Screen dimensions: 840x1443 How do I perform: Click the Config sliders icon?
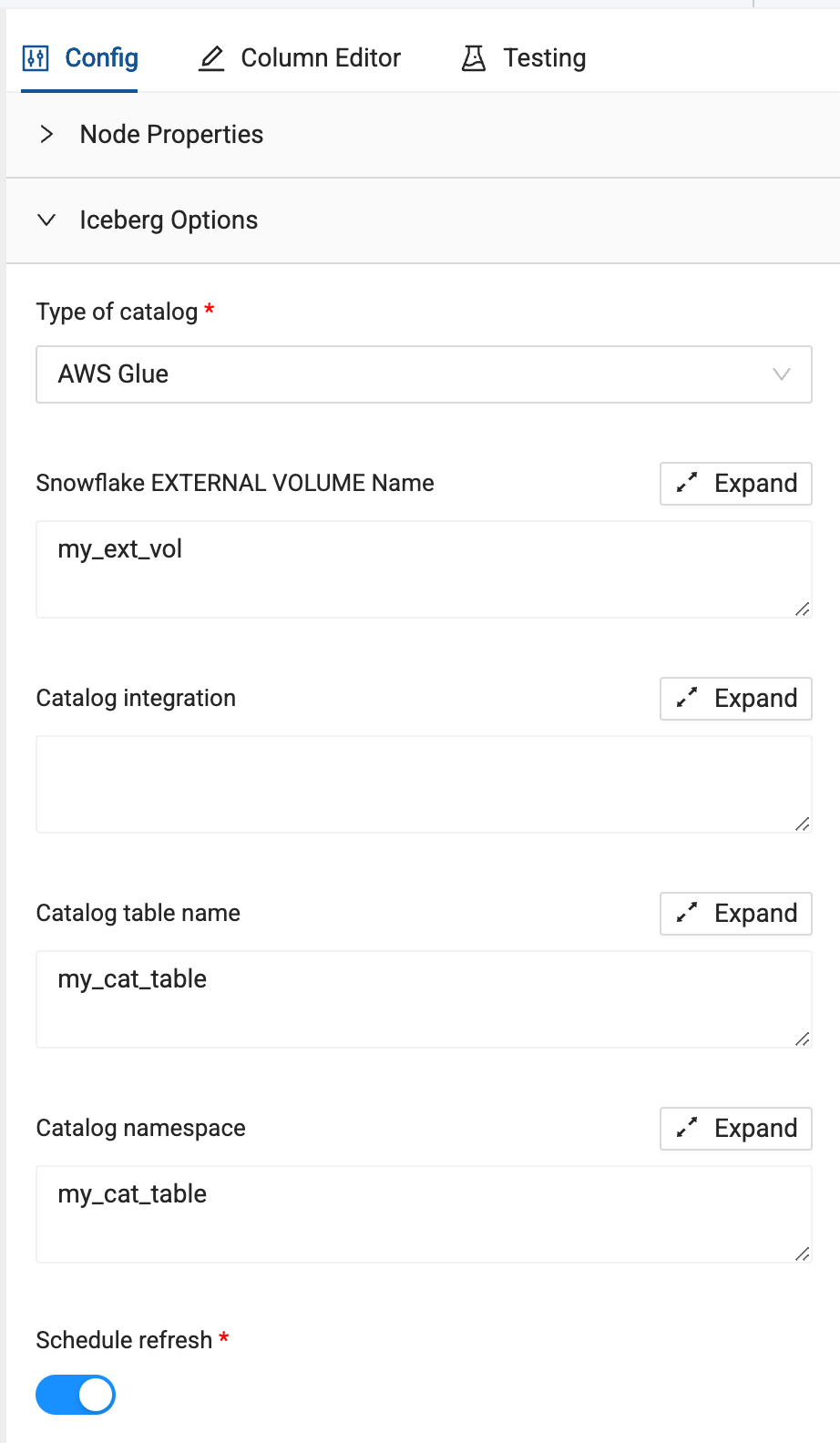pyautogui.click(x=35, y=58)
